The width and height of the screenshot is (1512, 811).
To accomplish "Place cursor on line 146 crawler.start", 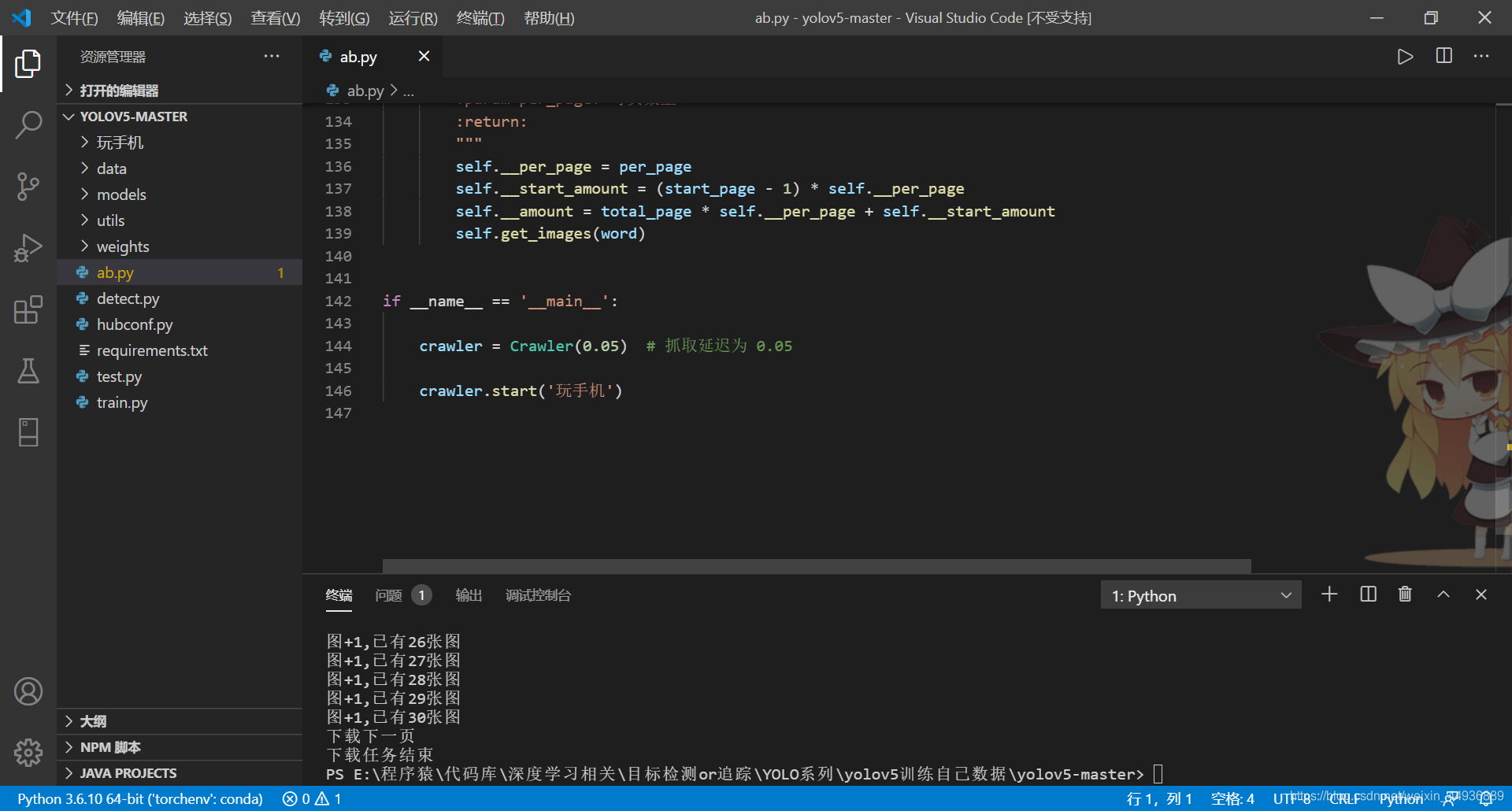I will point(521,391).
